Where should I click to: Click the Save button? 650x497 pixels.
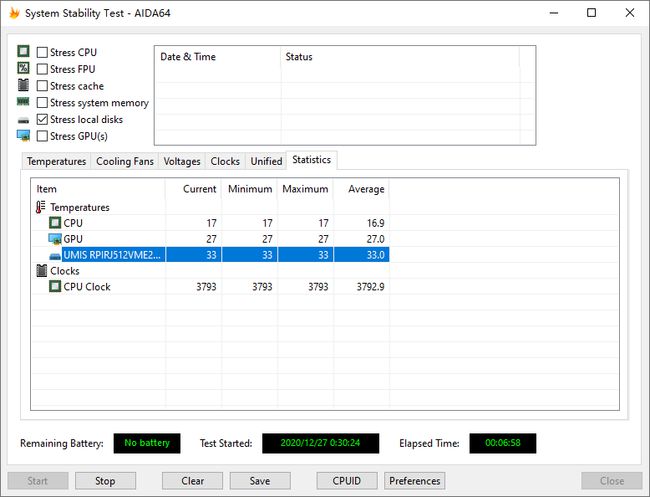260,481
